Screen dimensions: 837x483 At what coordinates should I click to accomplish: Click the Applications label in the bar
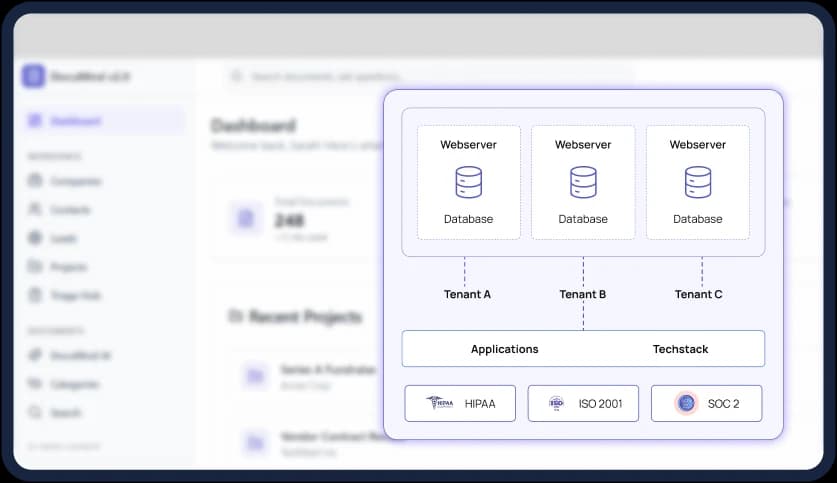[504, 349]
